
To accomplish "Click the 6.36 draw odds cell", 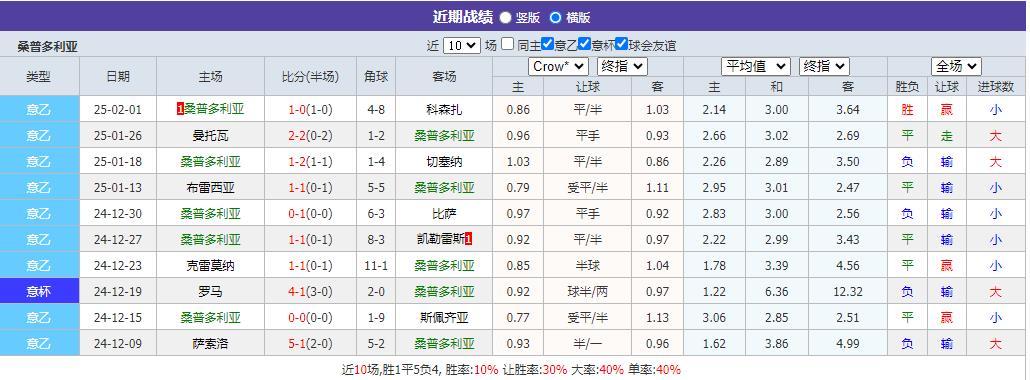I will (x=777, y=292).
